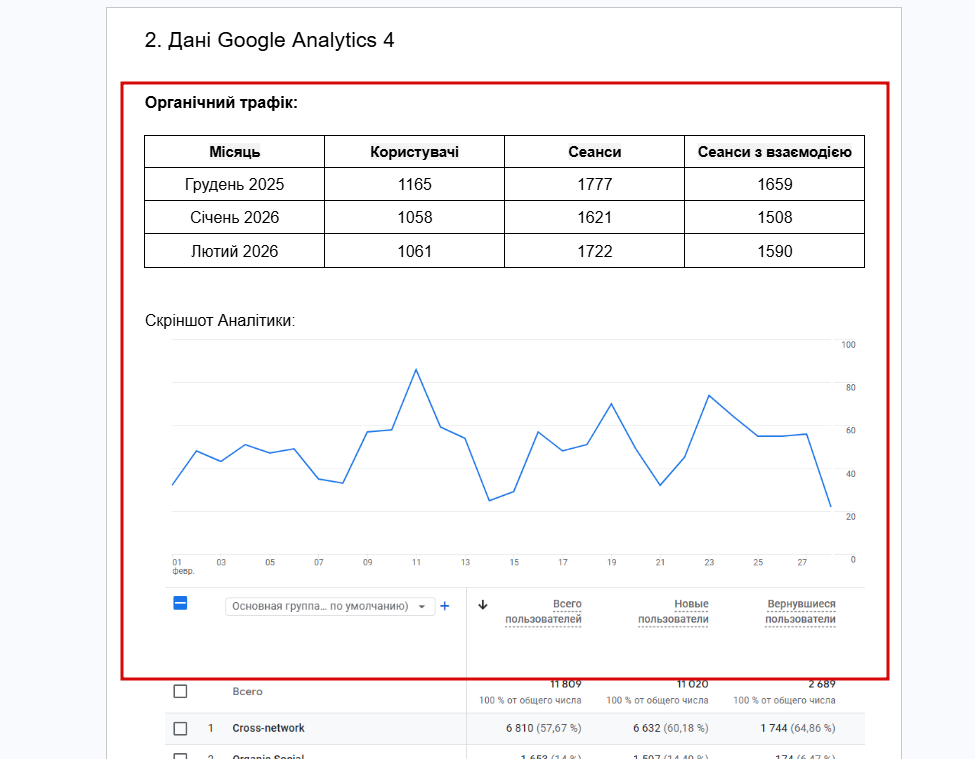Click the users value 1058
This screenshot has height=759, width=975.
[415, 217]
